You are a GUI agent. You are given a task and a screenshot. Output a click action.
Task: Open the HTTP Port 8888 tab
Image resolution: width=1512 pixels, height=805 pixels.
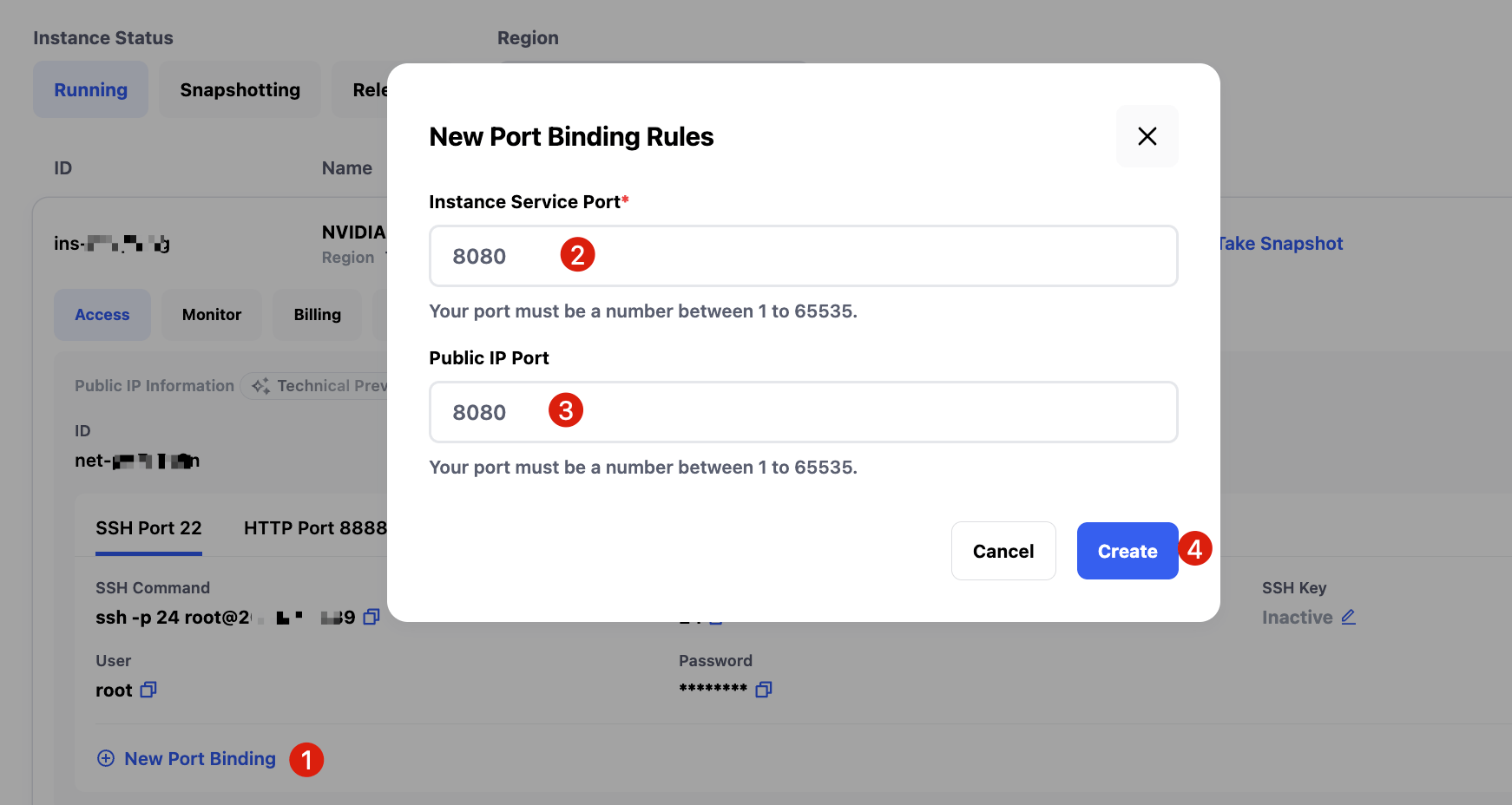click(315, 528)
